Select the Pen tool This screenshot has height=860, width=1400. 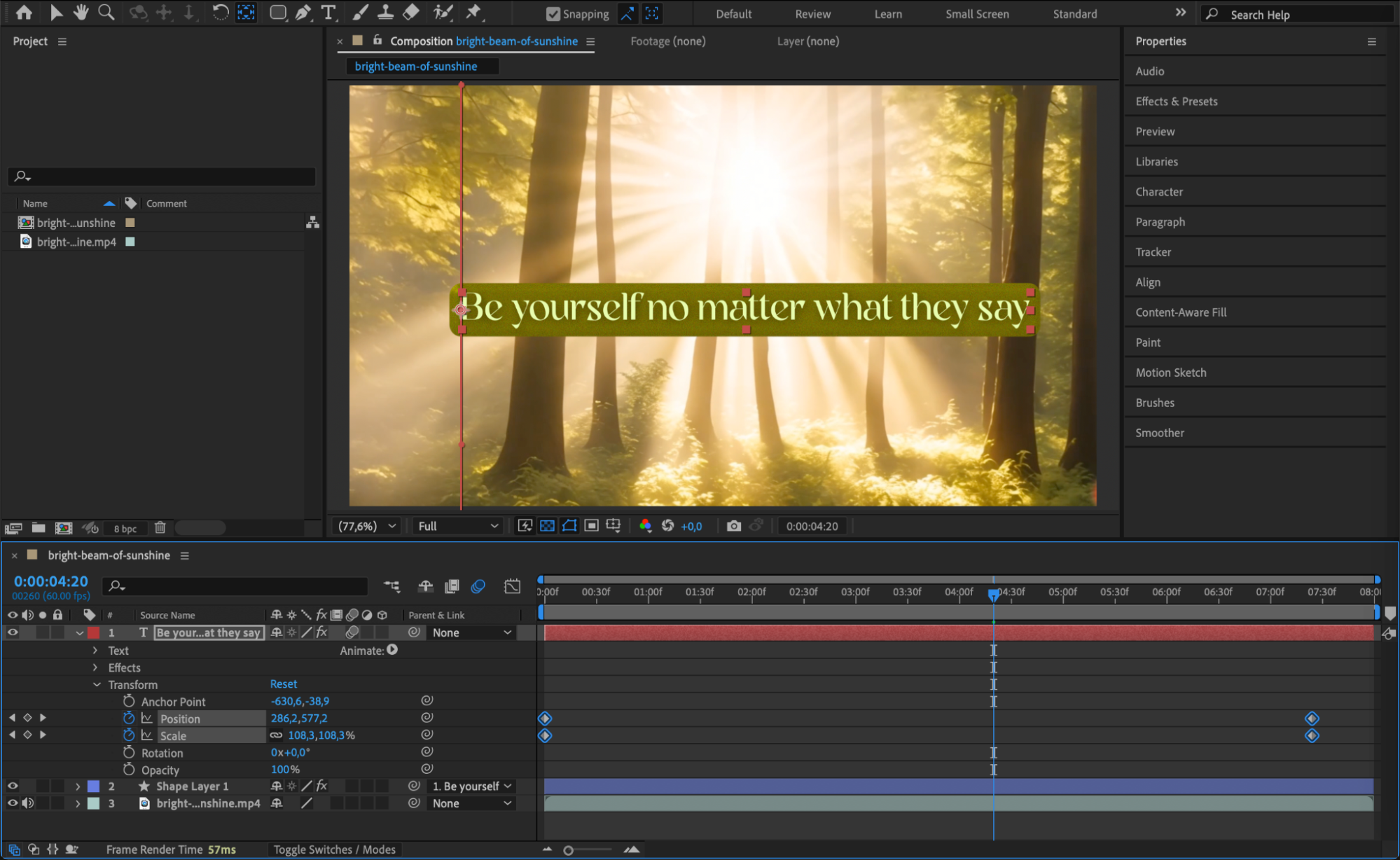[x=303, y=13]
